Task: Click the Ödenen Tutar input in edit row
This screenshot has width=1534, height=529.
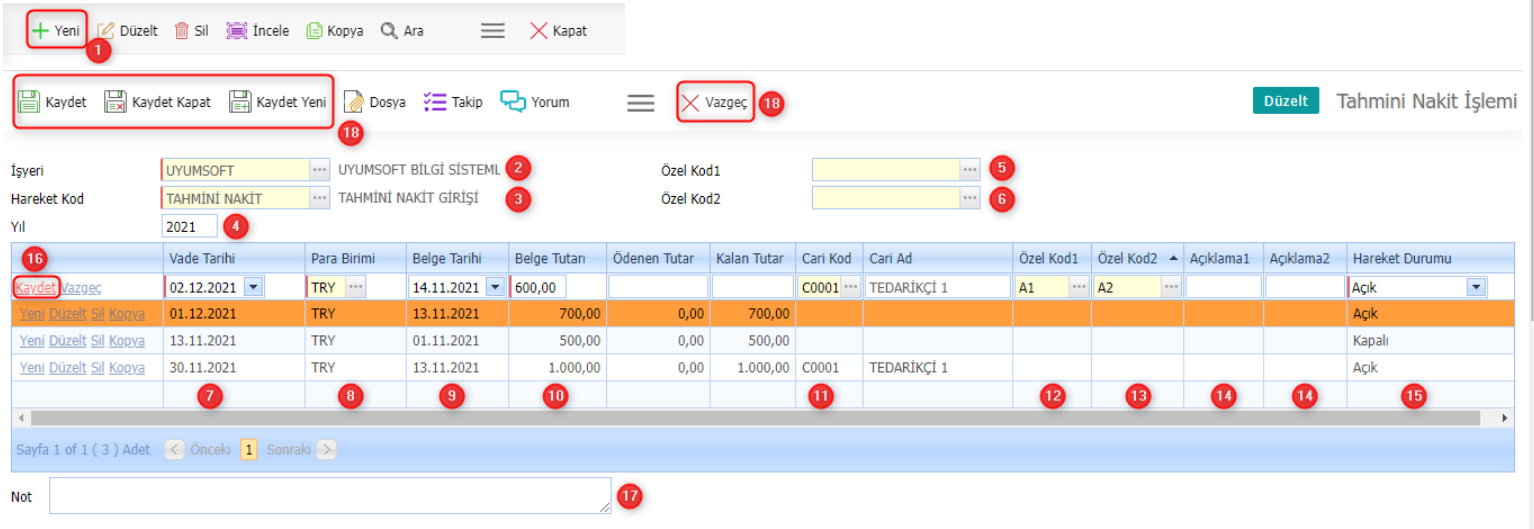Action: (658, 287)
